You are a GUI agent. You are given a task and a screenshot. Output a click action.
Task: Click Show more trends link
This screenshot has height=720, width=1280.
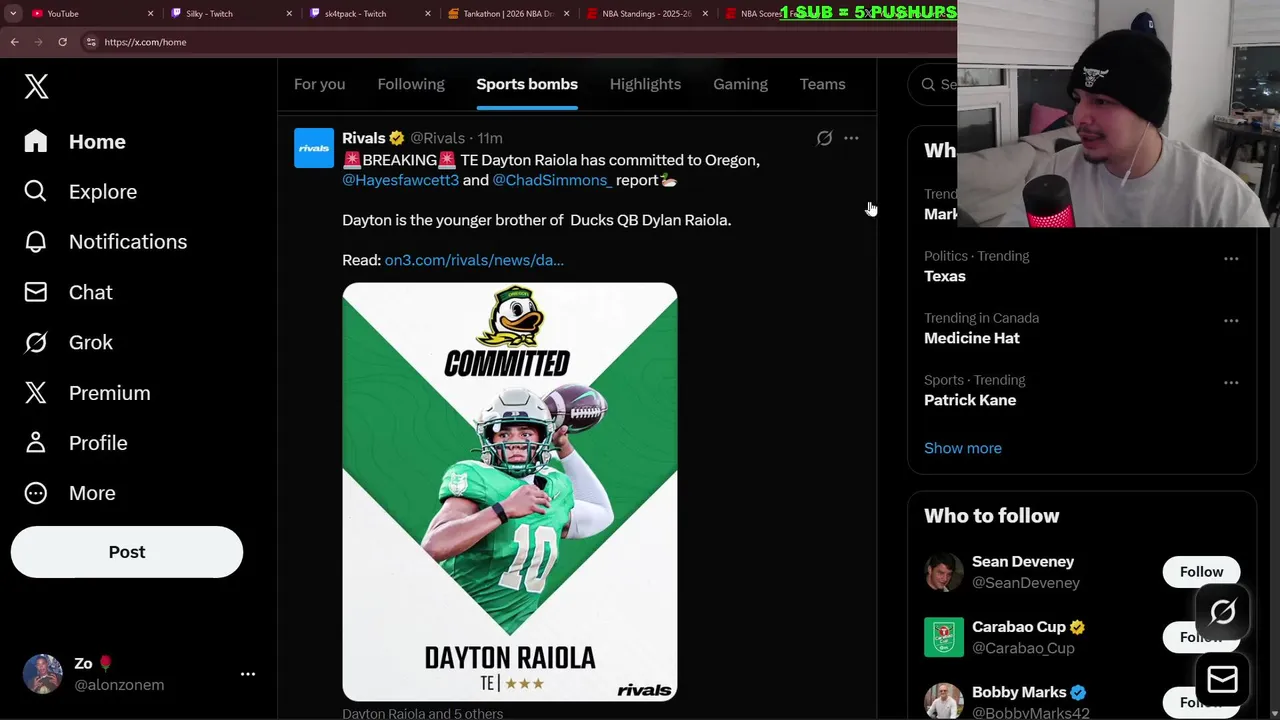tap(963, 448)
